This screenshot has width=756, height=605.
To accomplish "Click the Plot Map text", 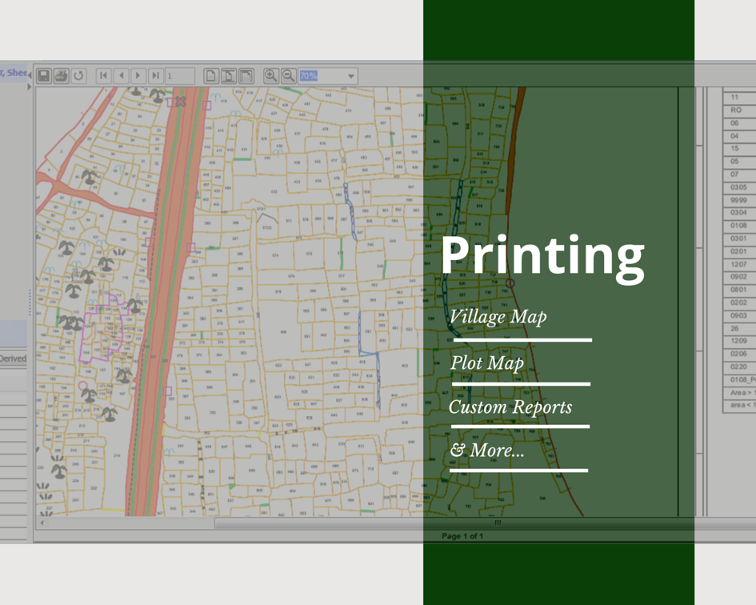I will (x=487, y=363).
